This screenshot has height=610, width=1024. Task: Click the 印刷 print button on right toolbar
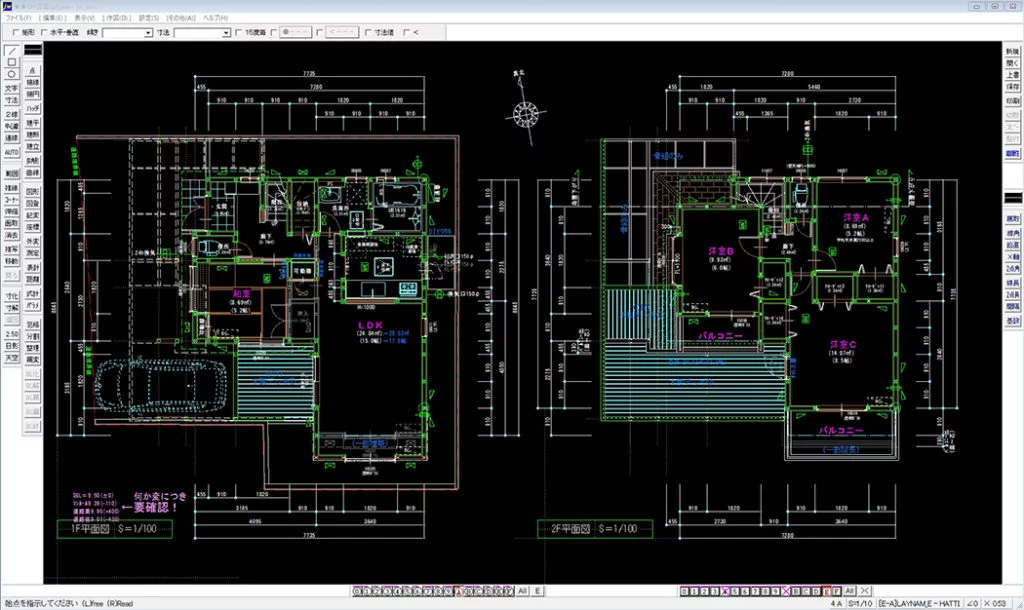click(x=1013, y=101)
